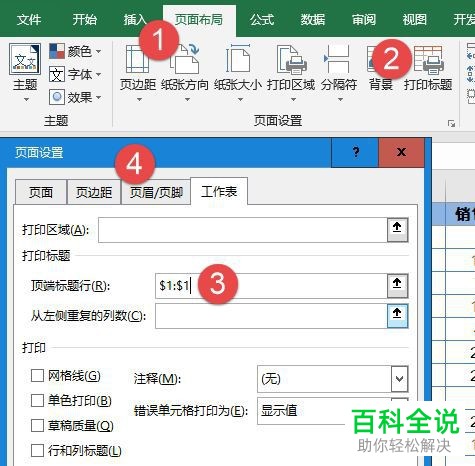
Task: Expand the Print Area (打印区域) dropdown arrow
Action: click(293, 99)
